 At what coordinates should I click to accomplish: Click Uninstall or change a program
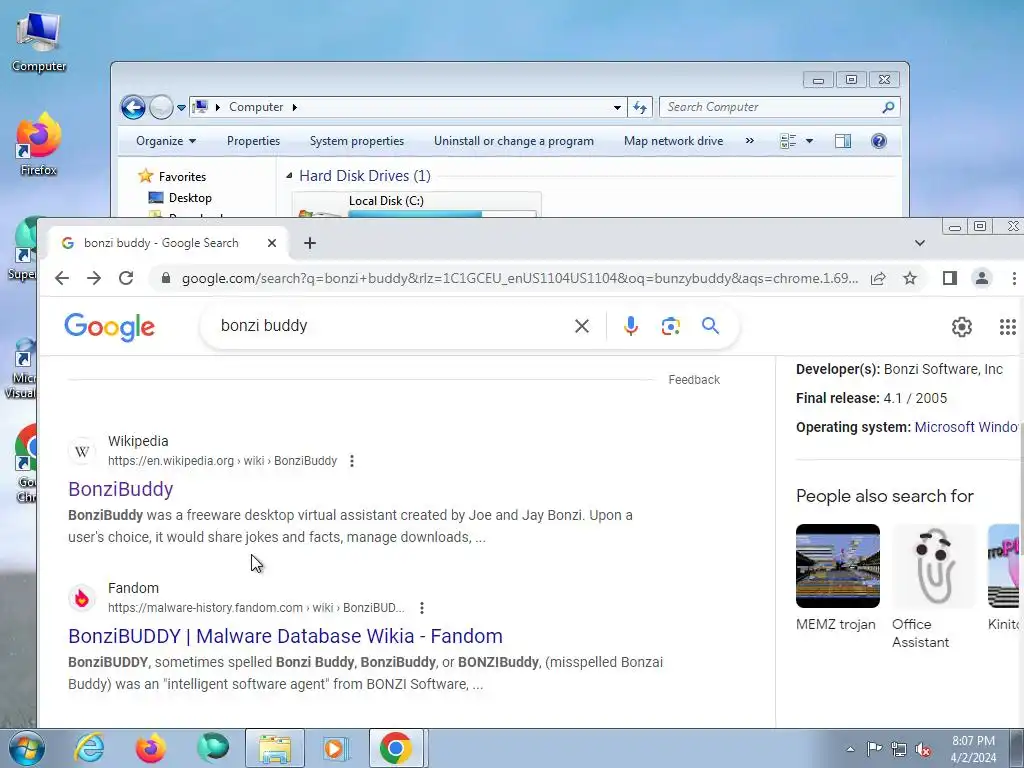tap(514, 141)
